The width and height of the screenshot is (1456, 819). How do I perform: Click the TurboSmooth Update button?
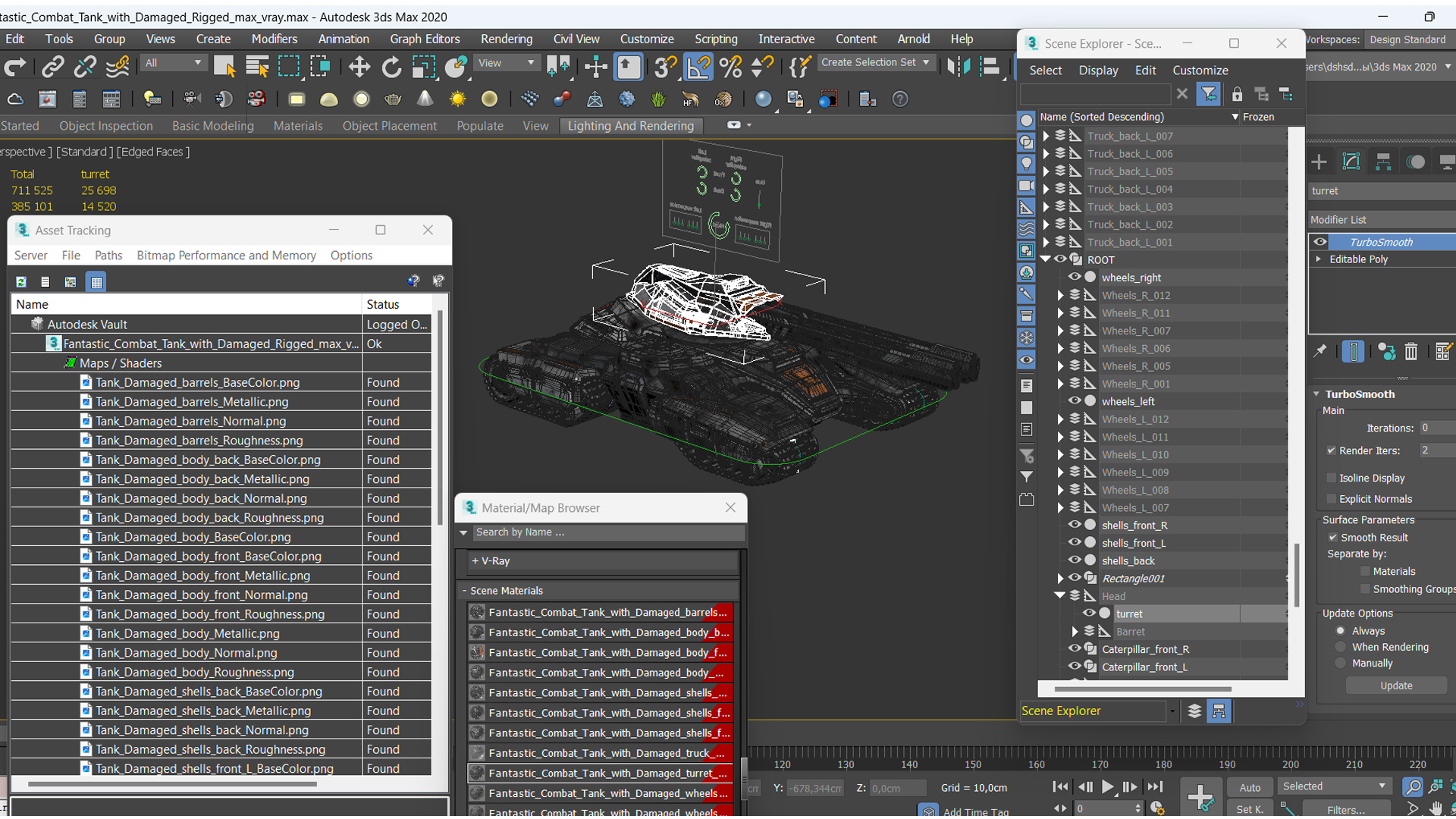[1395, 686]
